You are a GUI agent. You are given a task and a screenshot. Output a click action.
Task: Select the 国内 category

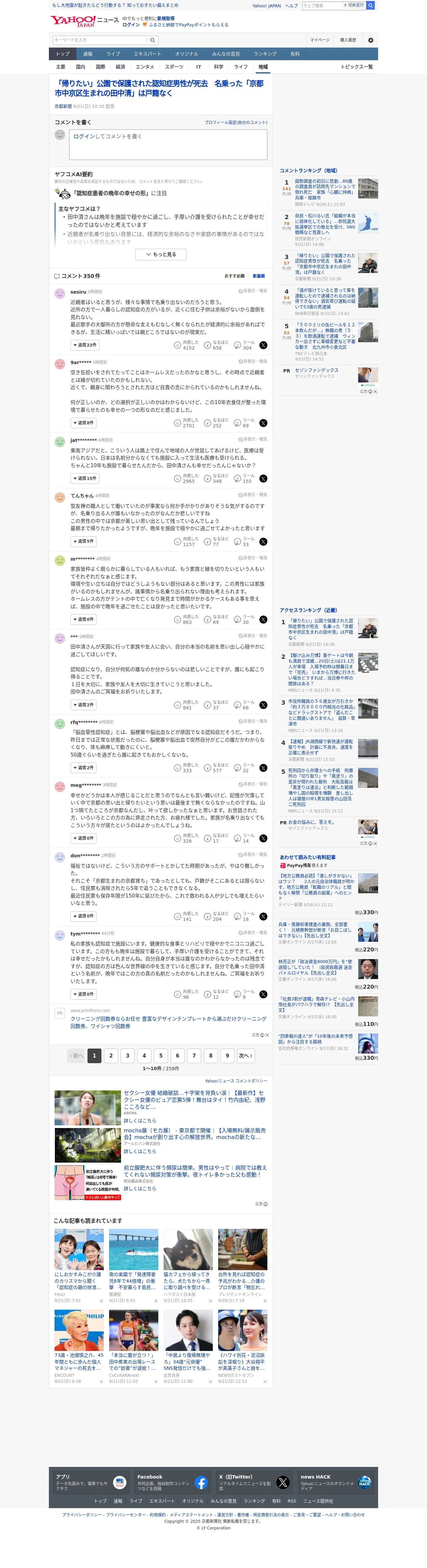tap(80, 67)
